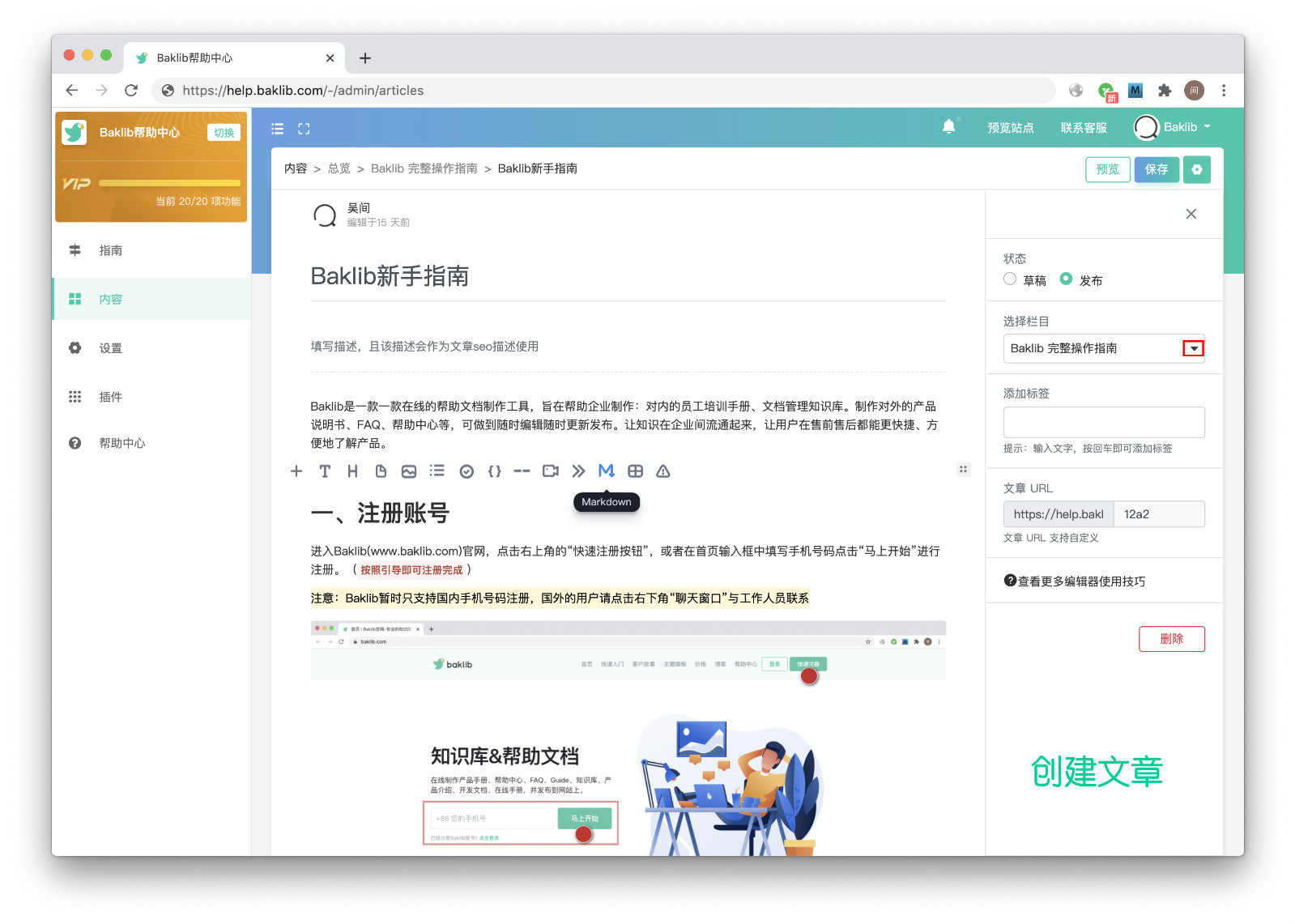This screenshot has width=1295, height=924.
Task: Insert a video block from the toolbar
Action: [551, 471]
